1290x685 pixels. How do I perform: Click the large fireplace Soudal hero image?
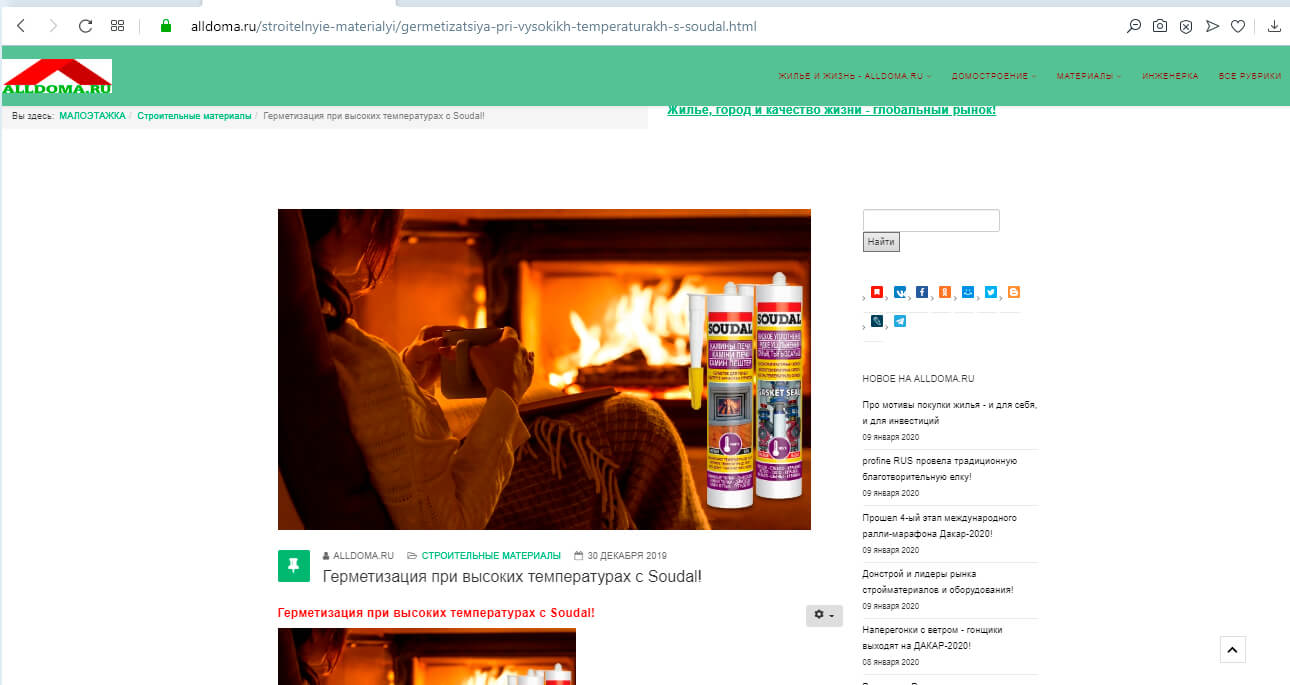(x=544, y=369)
